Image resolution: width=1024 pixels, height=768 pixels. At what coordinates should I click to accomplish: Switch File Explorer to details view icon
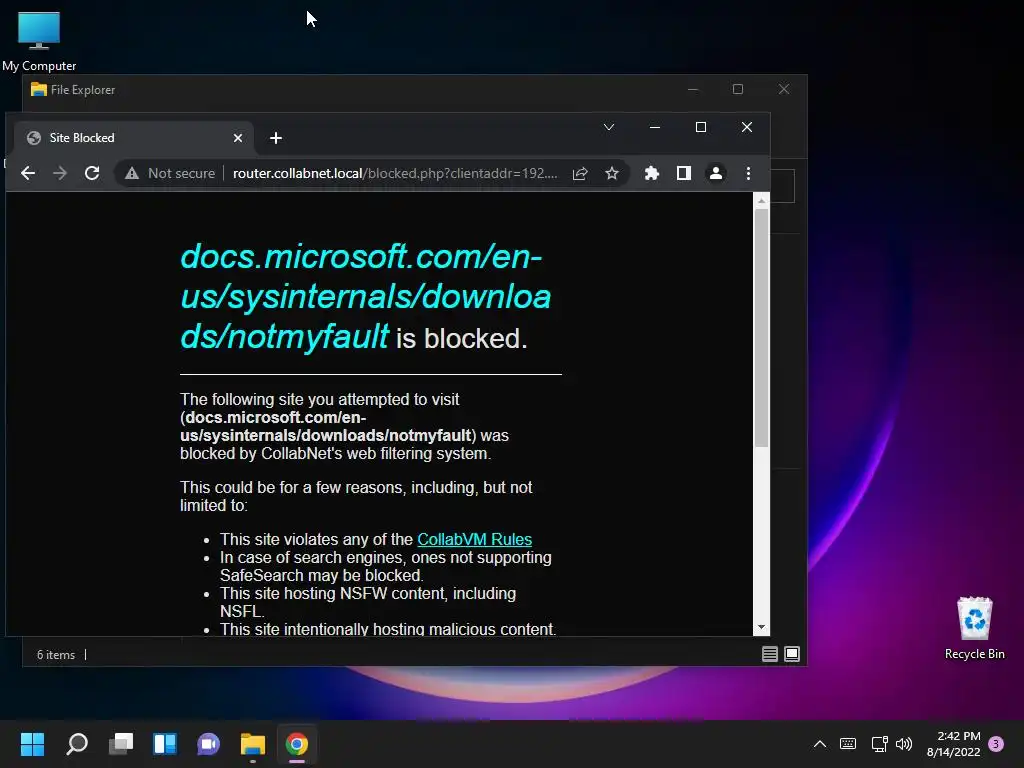point(770,654)
